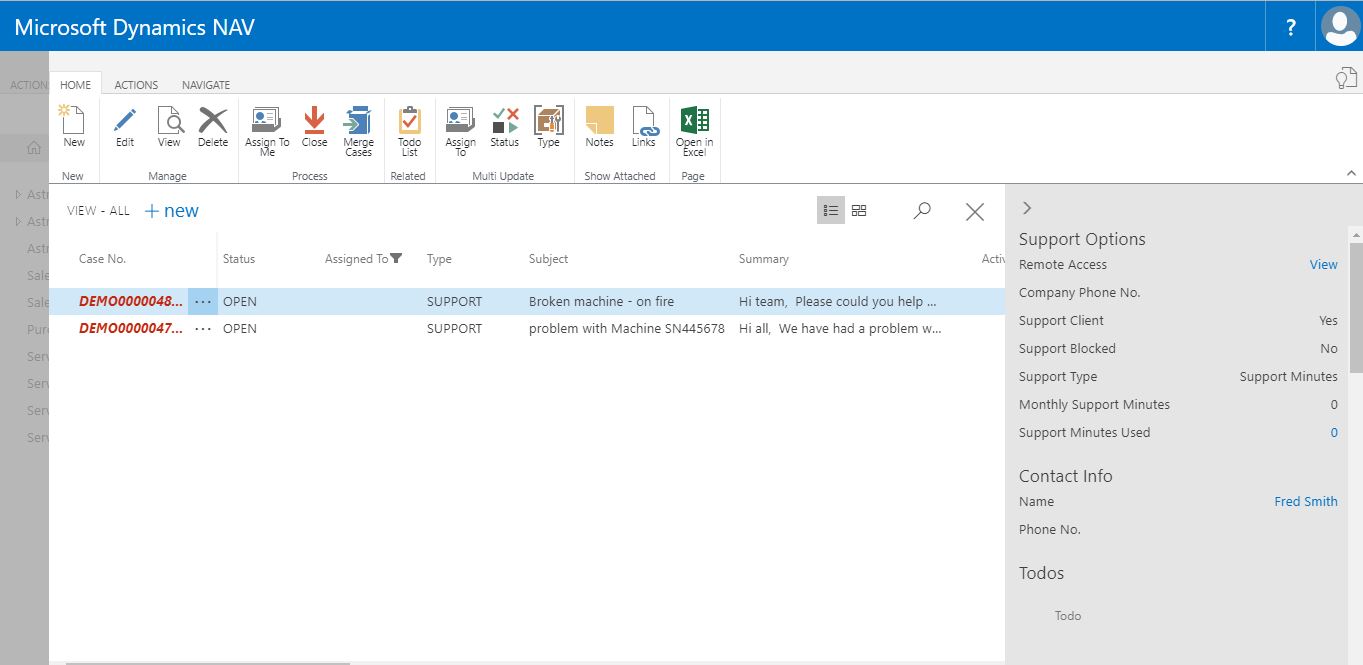Sort by the Status column header

[239, 259]
